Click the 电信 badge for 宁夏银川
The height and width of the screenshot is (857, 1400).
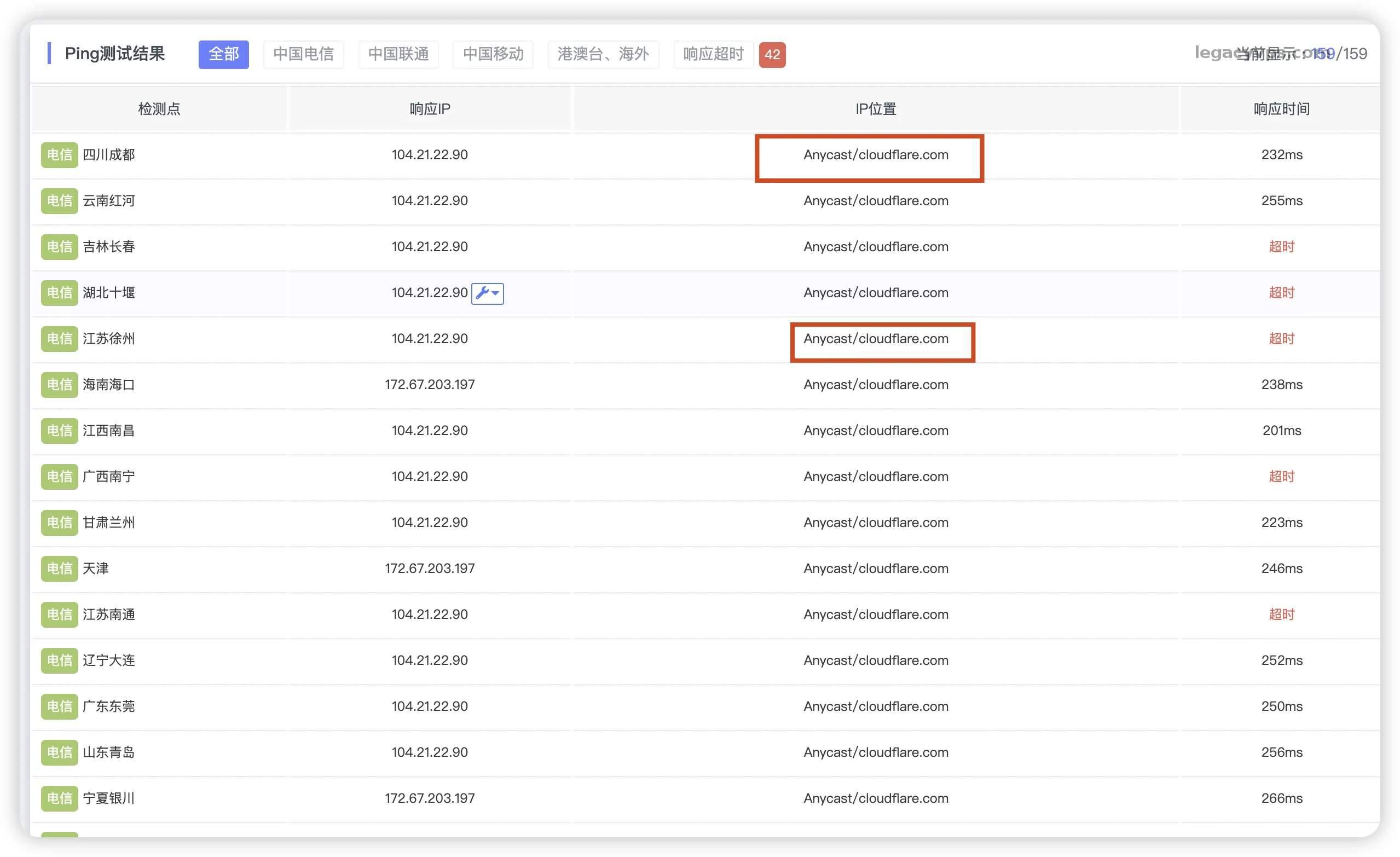(x=59, y=798)
